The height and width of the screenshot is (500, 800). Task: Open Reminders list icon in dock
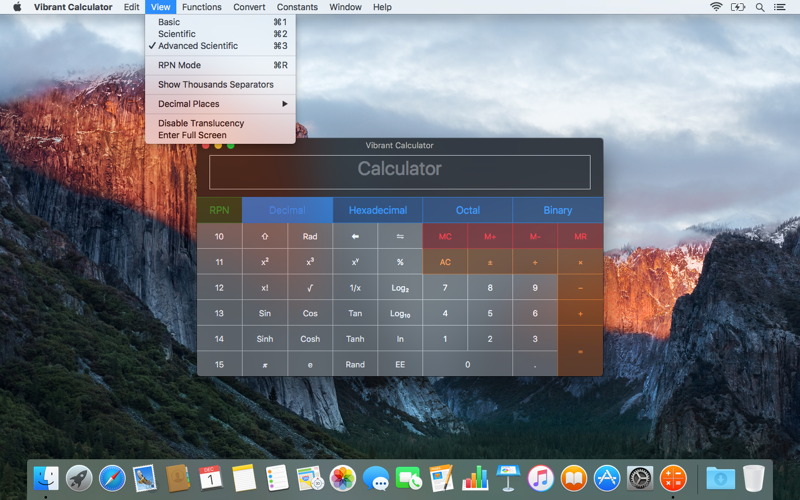point(277,479)
